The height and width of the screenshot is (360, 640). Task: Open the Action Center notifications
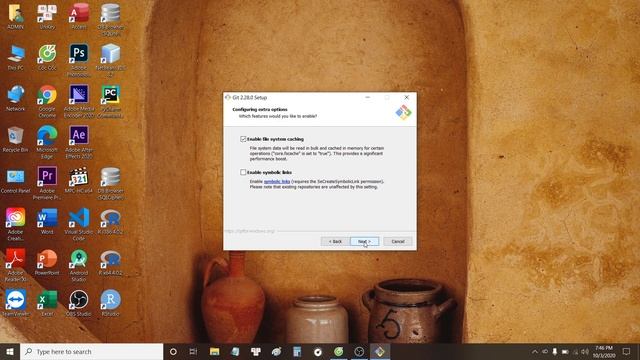click(627, 351)
